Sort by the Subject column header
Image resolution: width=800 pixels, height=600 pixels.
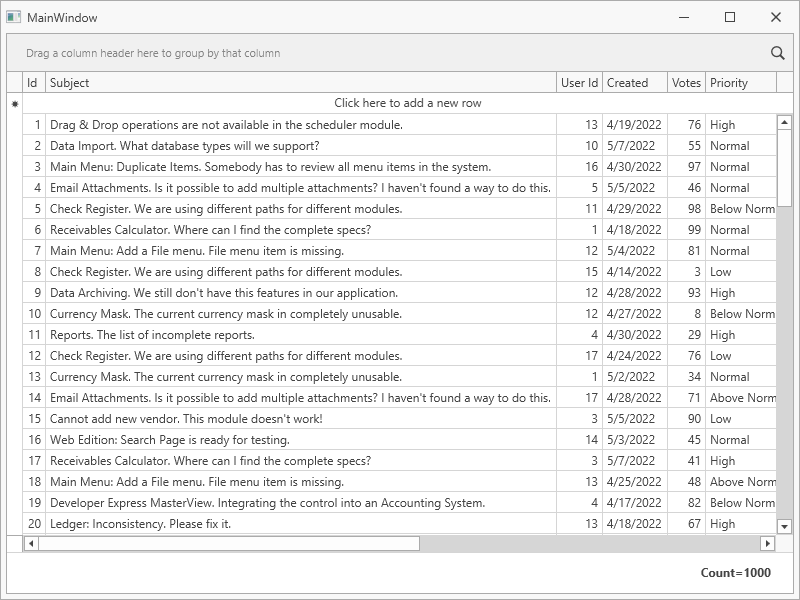click(x=301, y=83)
